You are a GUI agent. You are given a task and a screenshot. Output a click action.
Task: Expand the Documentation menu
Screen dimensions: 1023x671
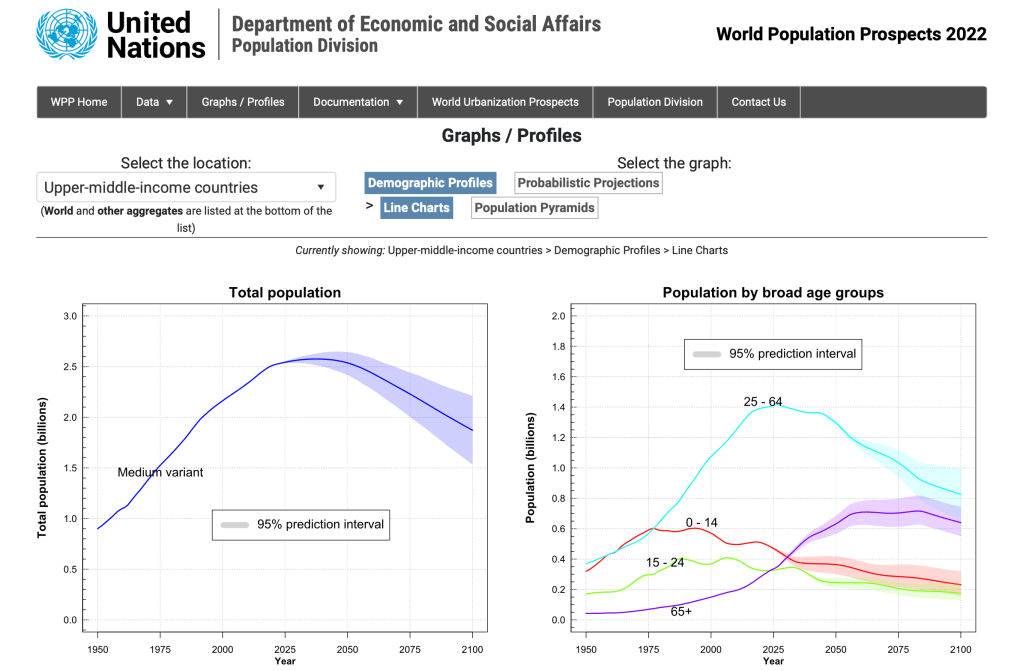coord(358,102)
